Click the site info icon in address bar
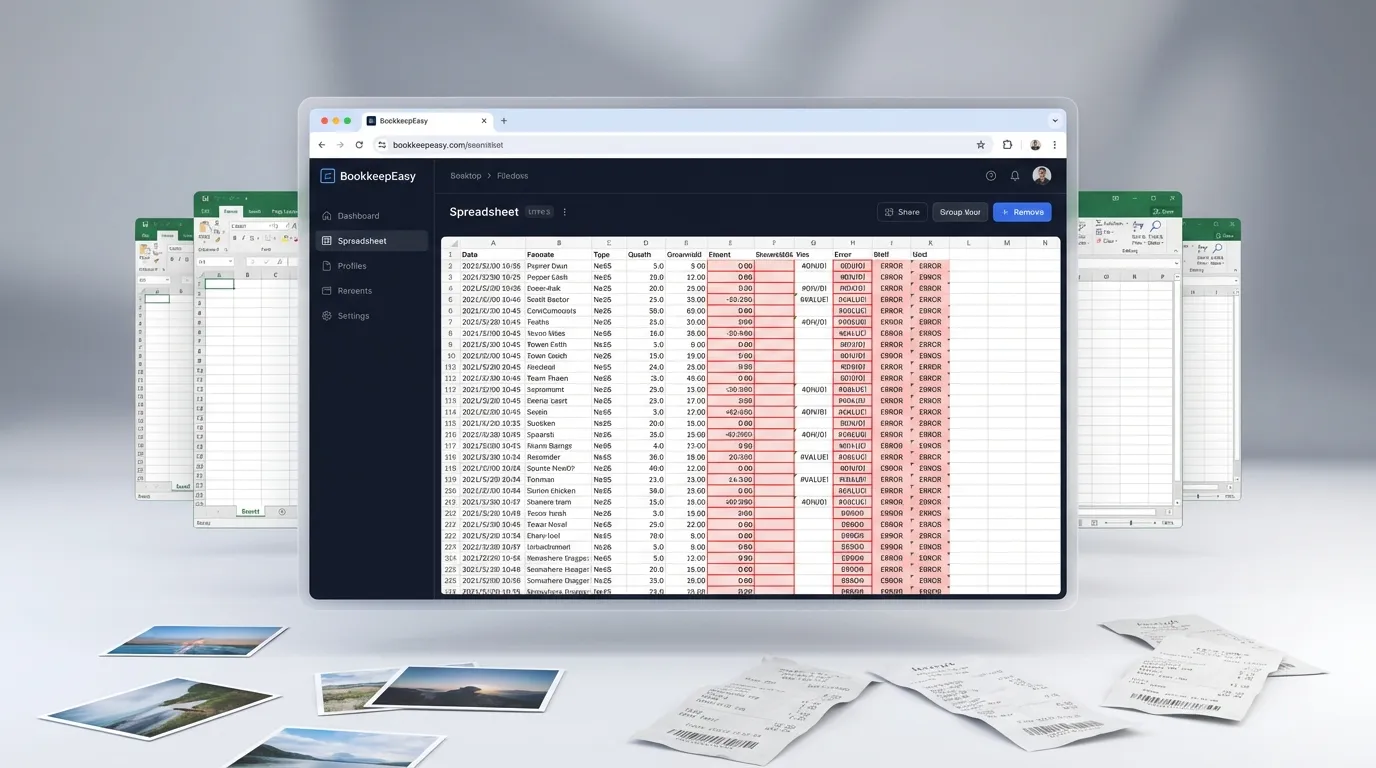Image resolution: width=1376 pixels, height=768 pixels. coord(381,145)
